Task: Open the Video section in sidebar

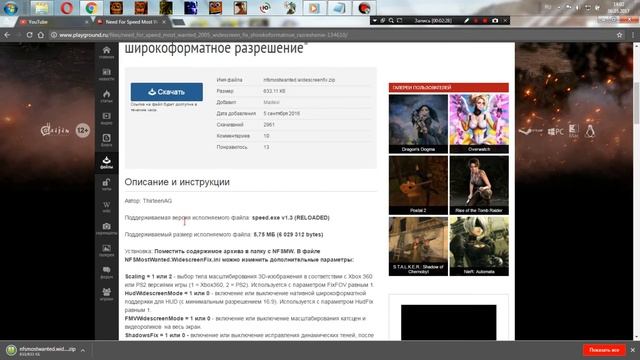Action: coord(107,118)
